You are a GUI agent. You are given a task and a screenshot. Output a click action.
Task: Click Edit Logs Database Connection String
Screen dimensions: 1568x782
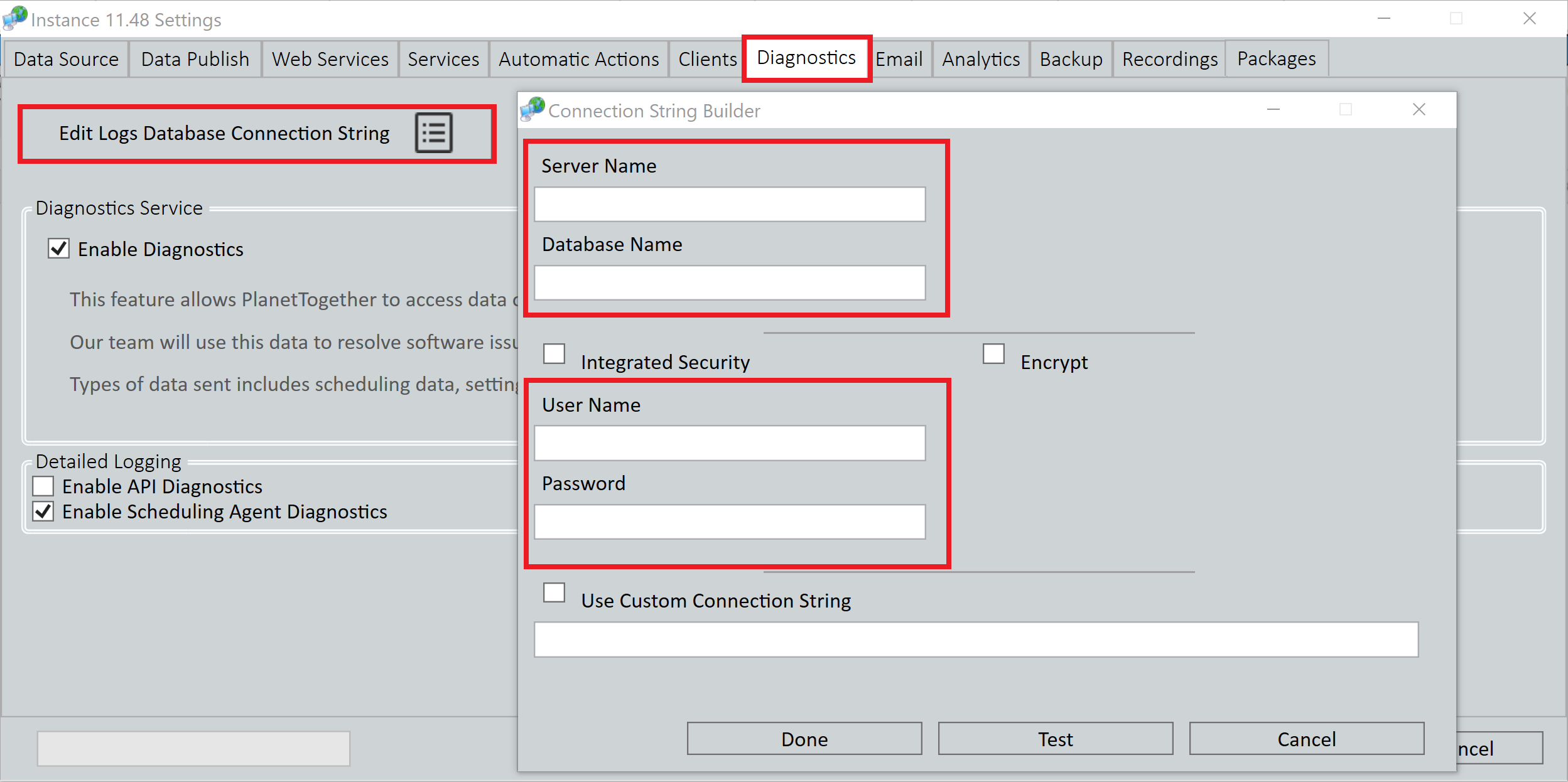pyautogui.click(x=257, y=133)
